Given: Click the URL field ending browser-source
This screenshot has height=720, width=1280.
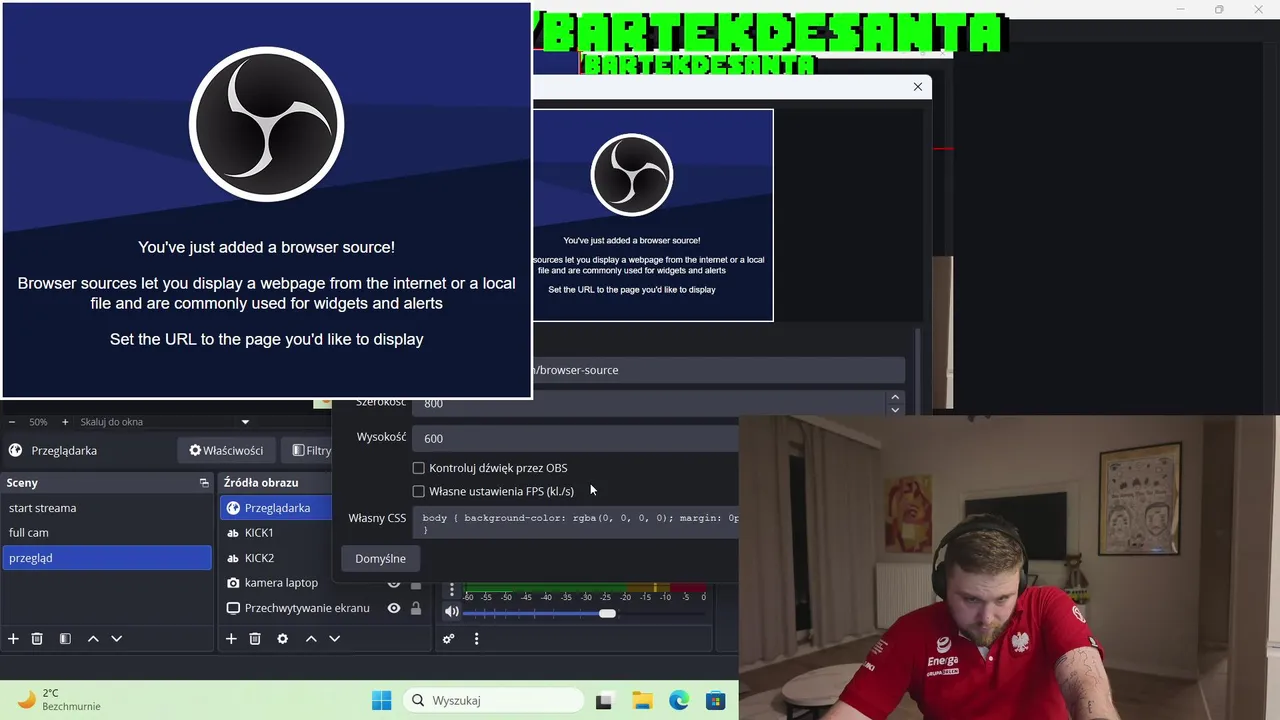Looking at the screenshot, I should pos(718,370).
